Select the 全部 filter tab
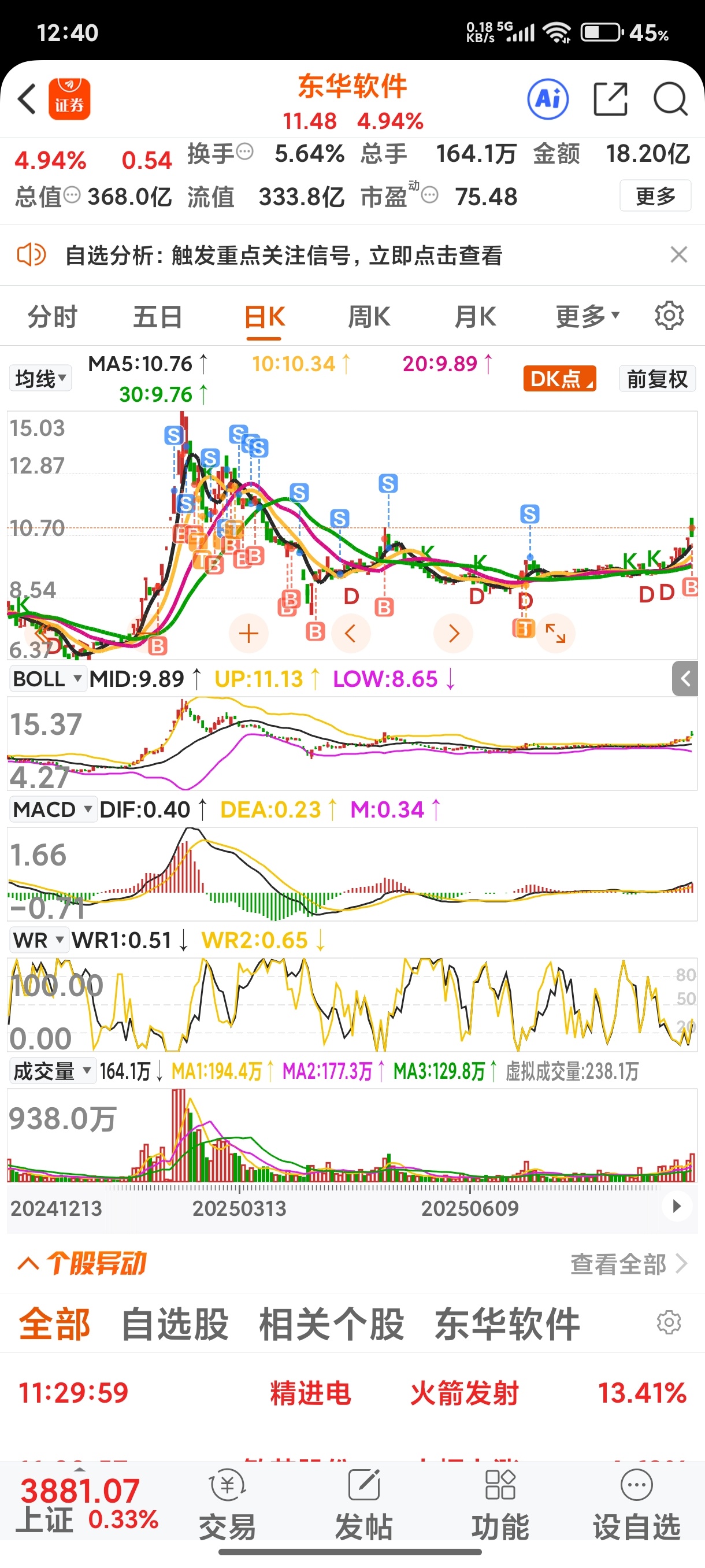Image resolution: width=705 pixels, height=1568 pixels. (55, 1324)
